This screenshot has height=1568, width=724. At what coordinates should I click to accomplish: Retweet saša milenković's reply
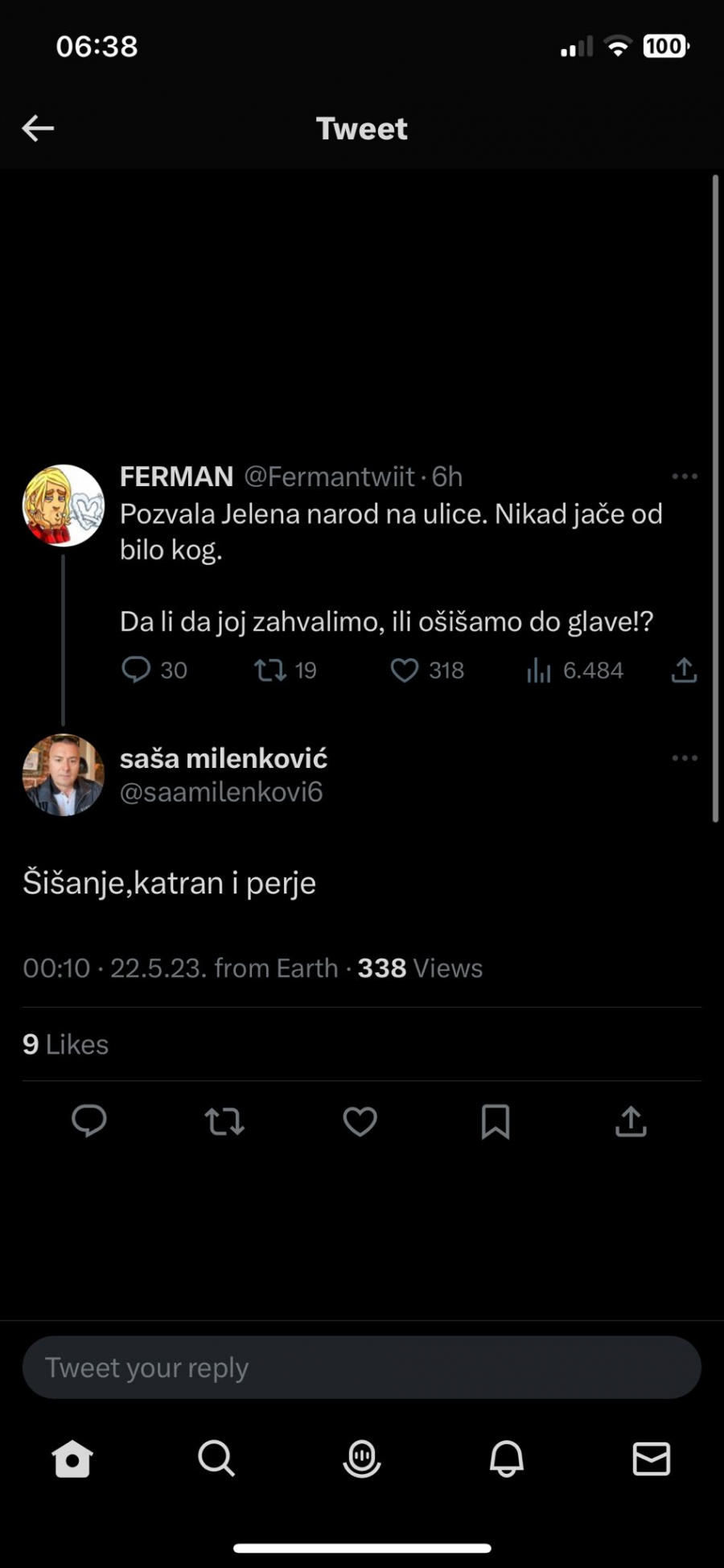[224, 1121]
